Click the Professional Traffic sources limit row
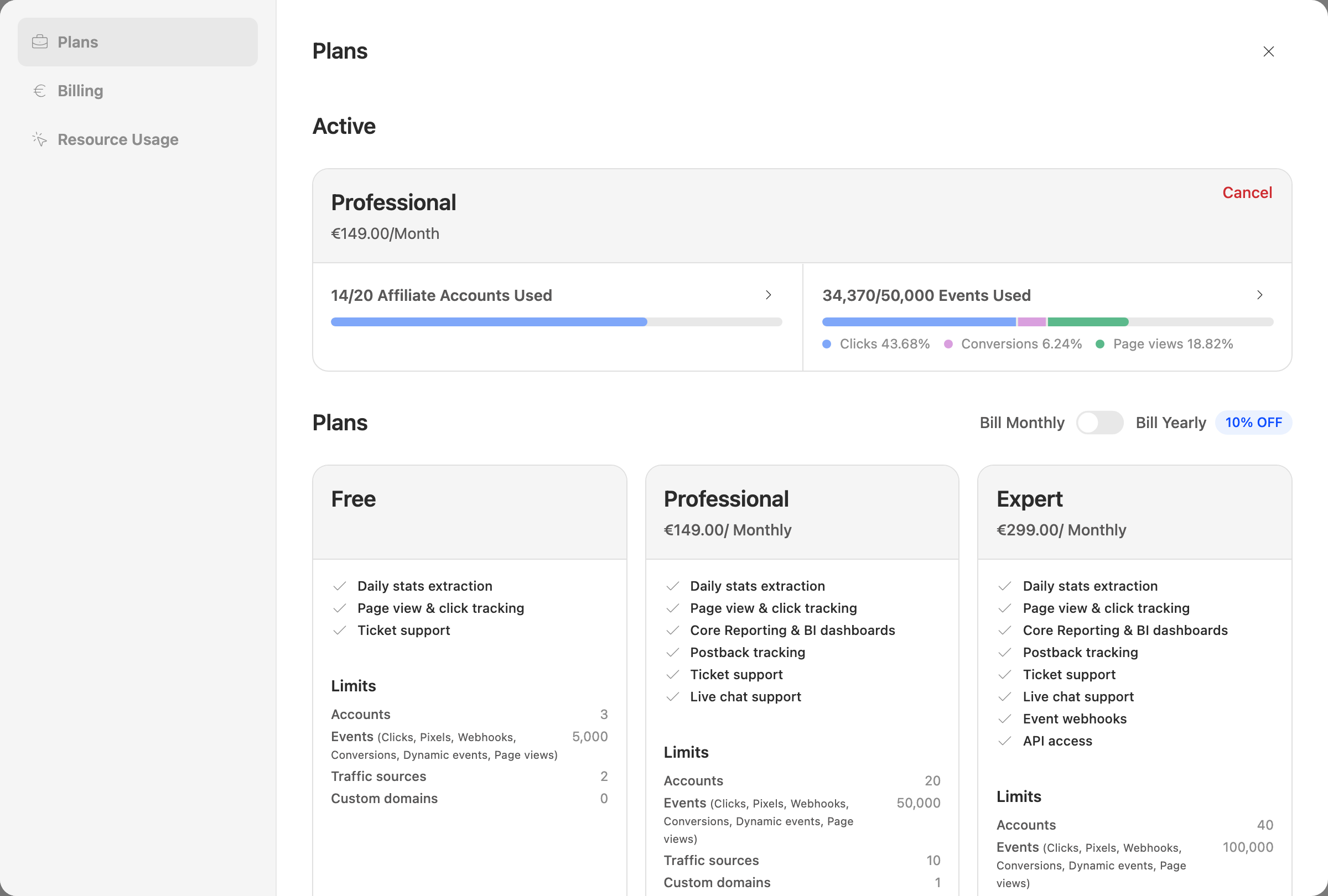 click(802, 861)
